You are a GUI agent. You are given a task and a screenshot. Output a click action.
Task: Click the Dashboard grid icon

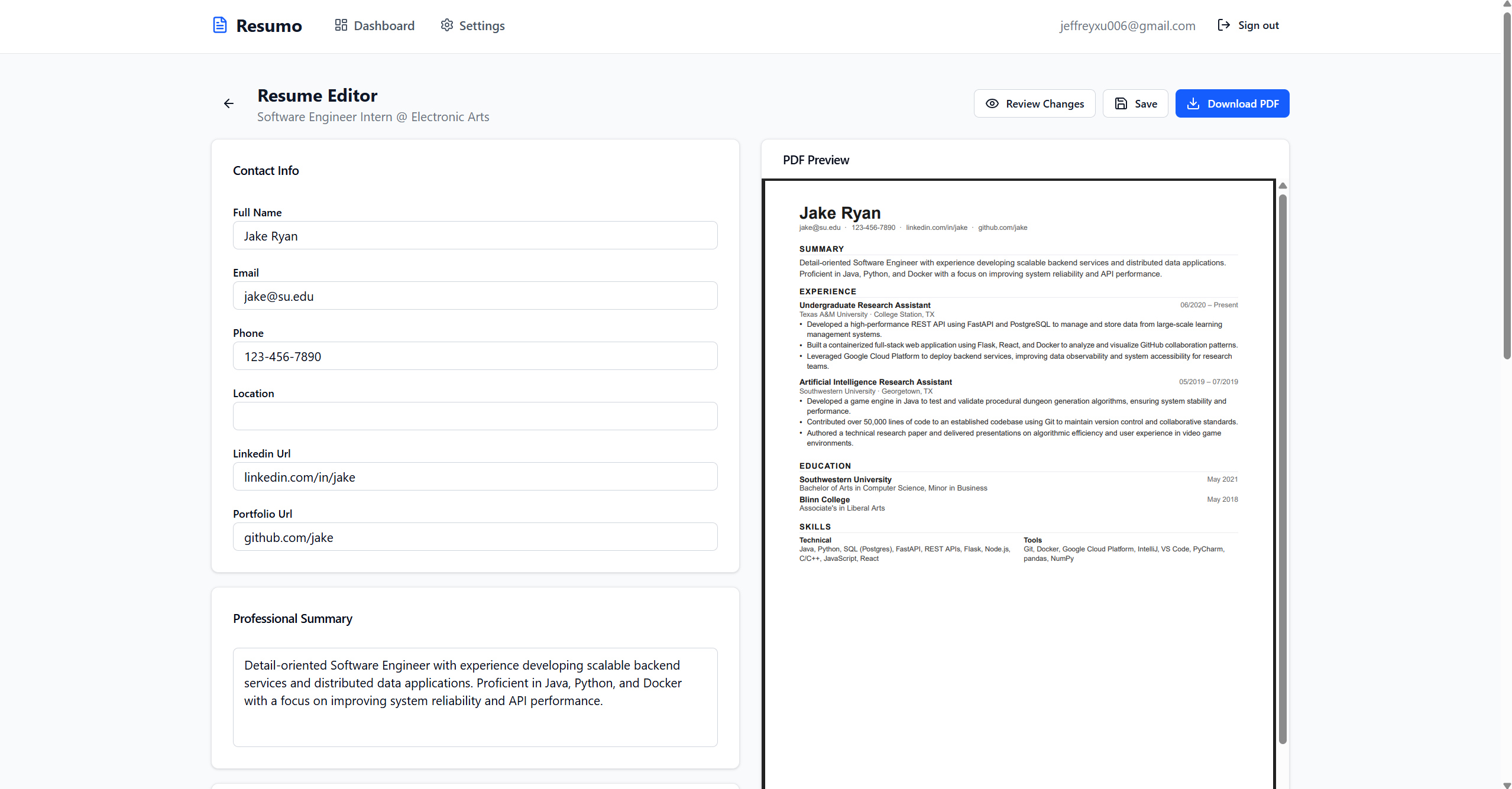341,25
